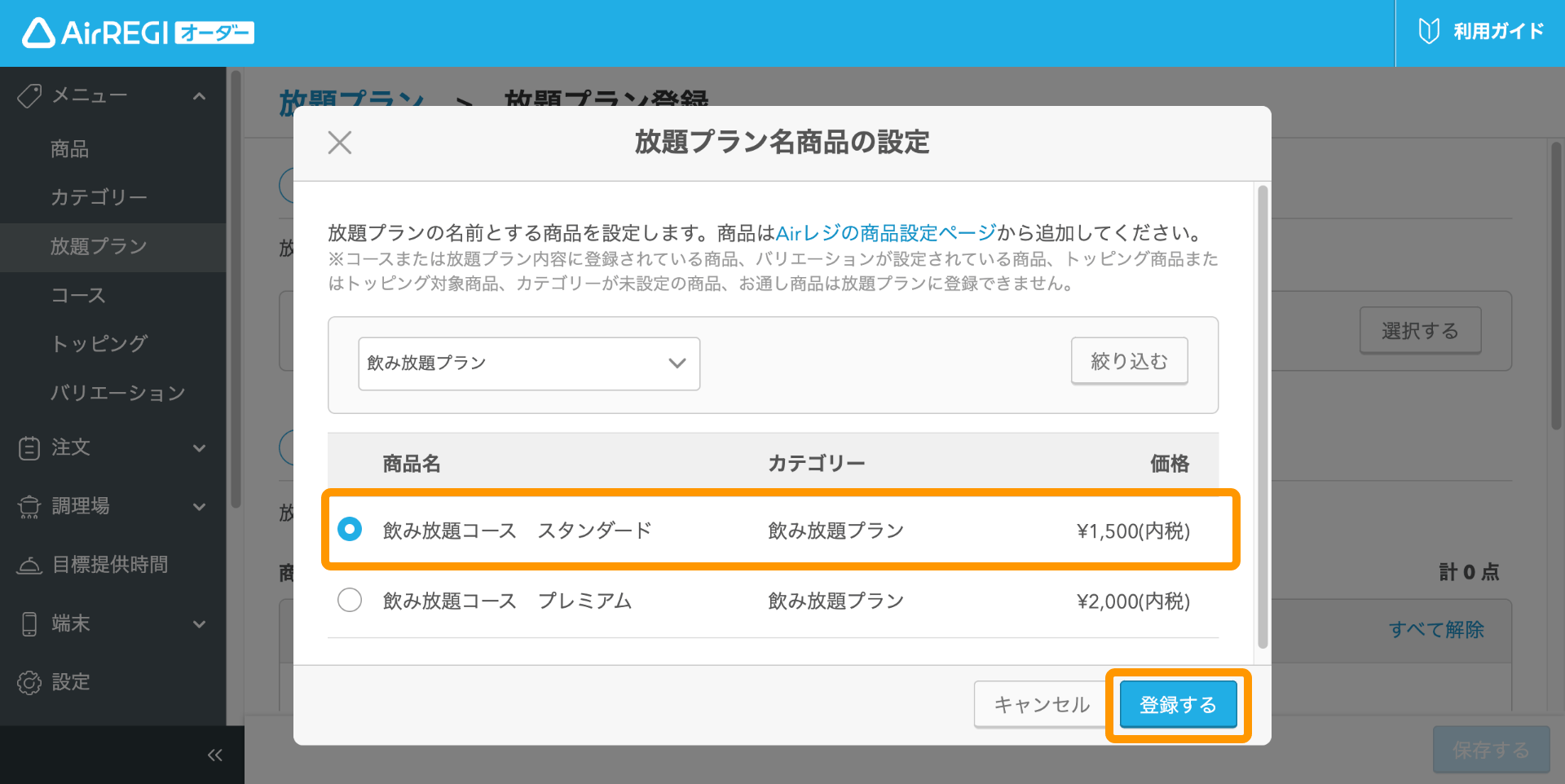Click 飲み放題プラン category cell in スタンダード row
Viewport: 1565px width, 784px height.
835,531
